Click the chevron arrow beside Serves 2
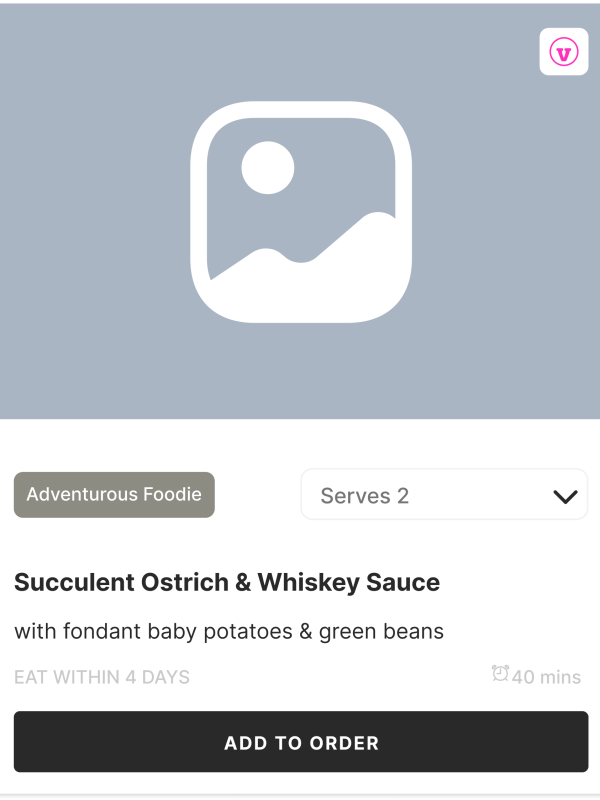600x800 pixels. (x=565, y=496)
